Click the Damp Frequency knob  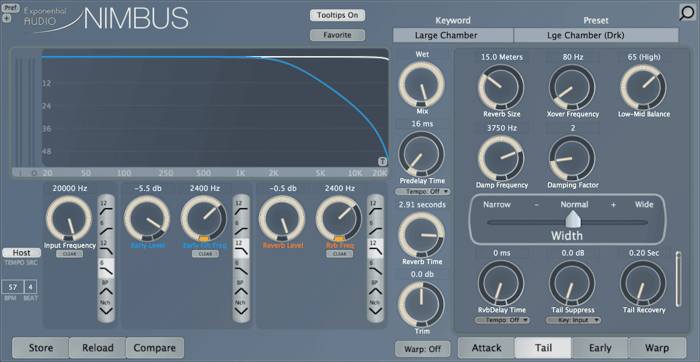tap(501, 158)
